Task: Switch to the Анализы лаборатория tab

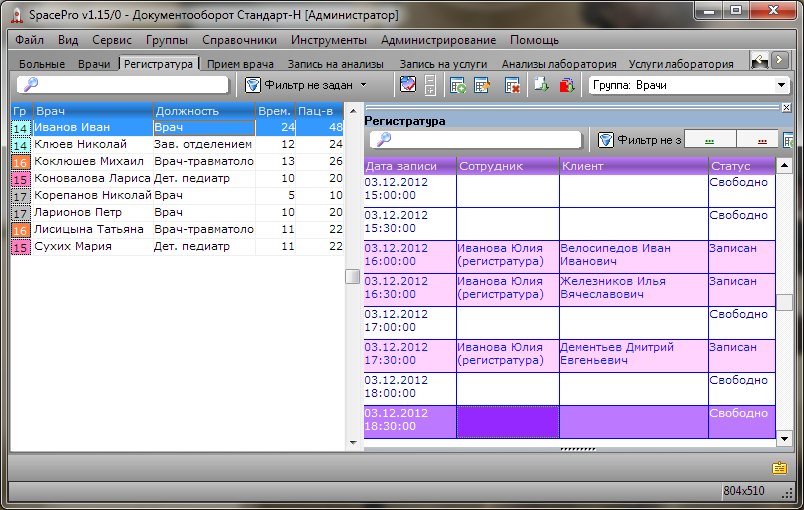Action: 559,64
